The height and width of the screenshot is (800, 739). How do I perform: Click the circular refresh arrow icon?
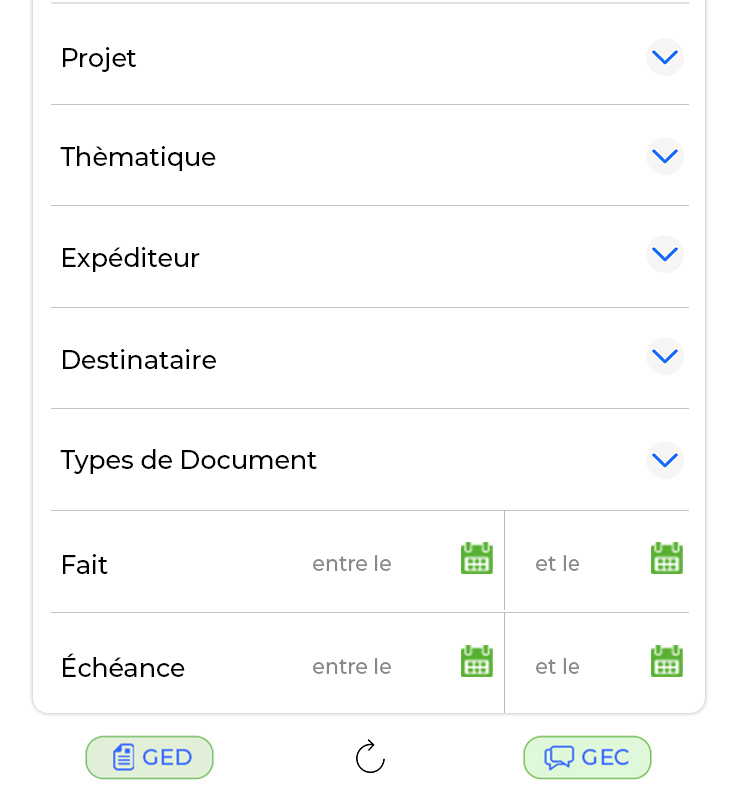coord(370,757)
